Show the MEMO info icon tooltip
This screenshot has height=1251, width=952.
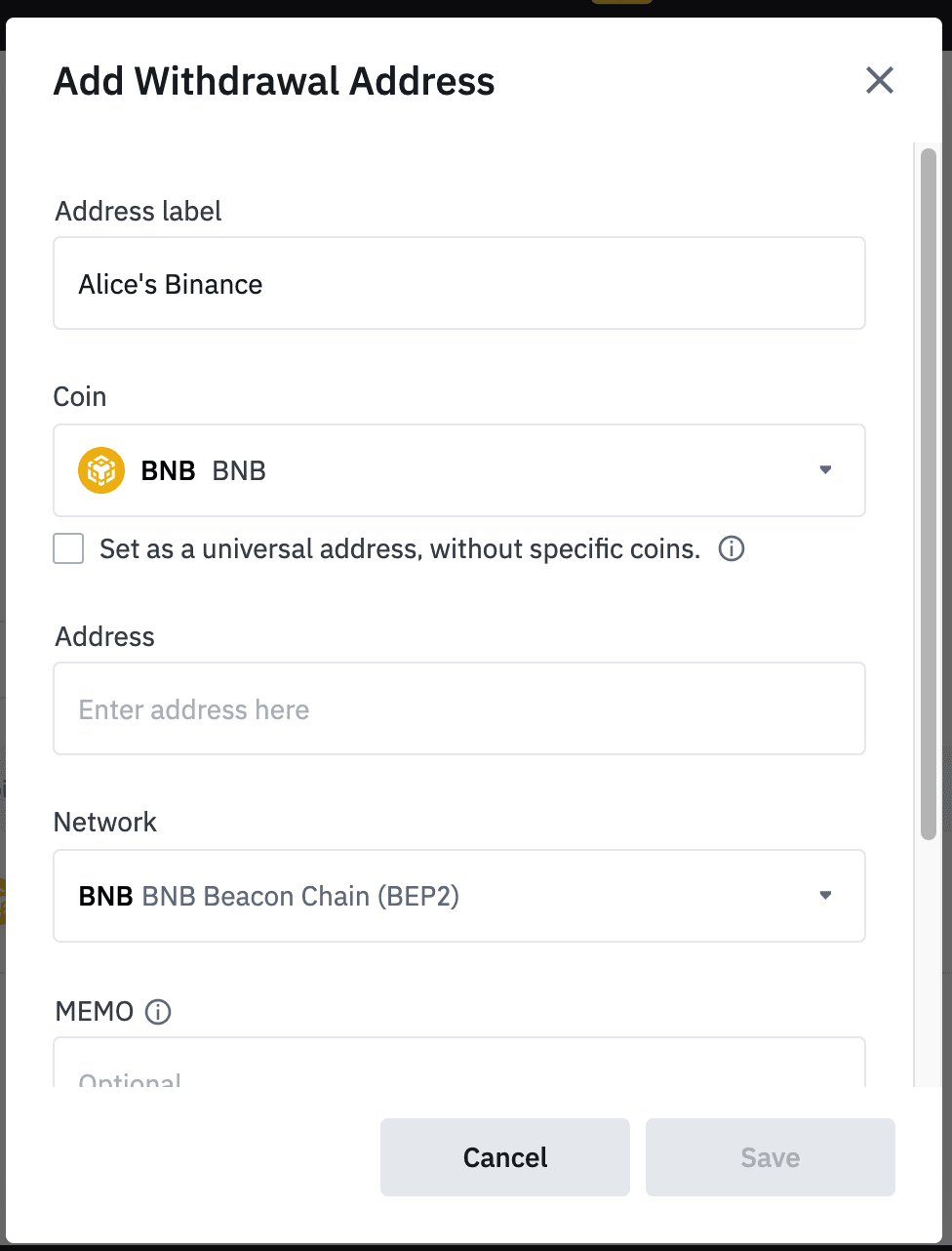pos(158,1012)
